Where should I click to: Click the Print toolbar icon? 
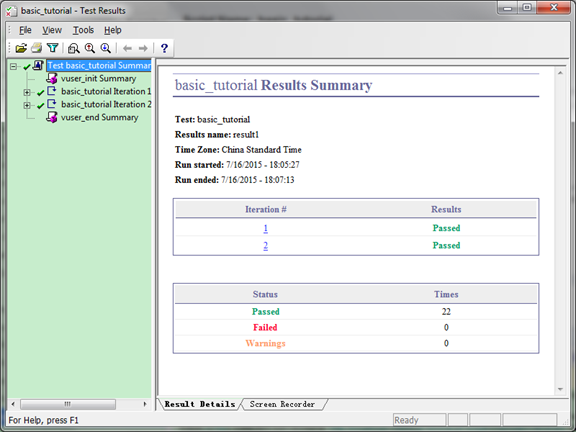pos(37,48)
